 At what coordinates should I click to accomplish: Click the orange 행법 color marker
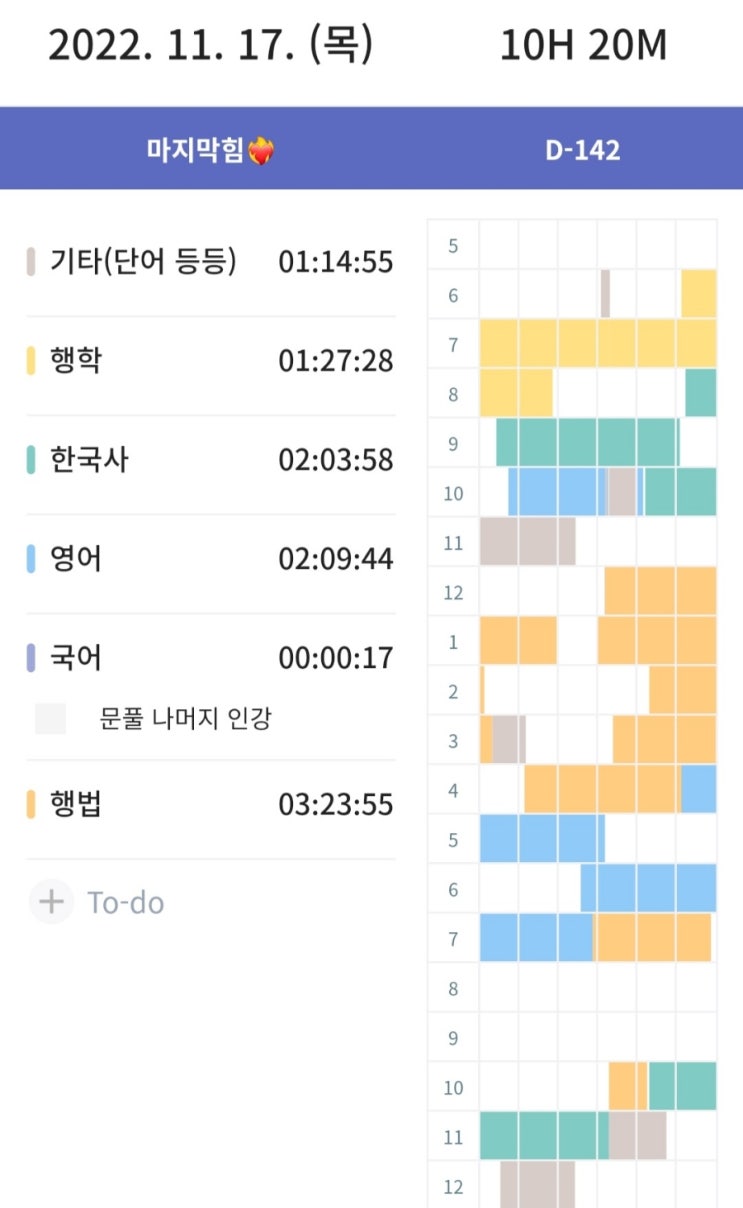31,805
